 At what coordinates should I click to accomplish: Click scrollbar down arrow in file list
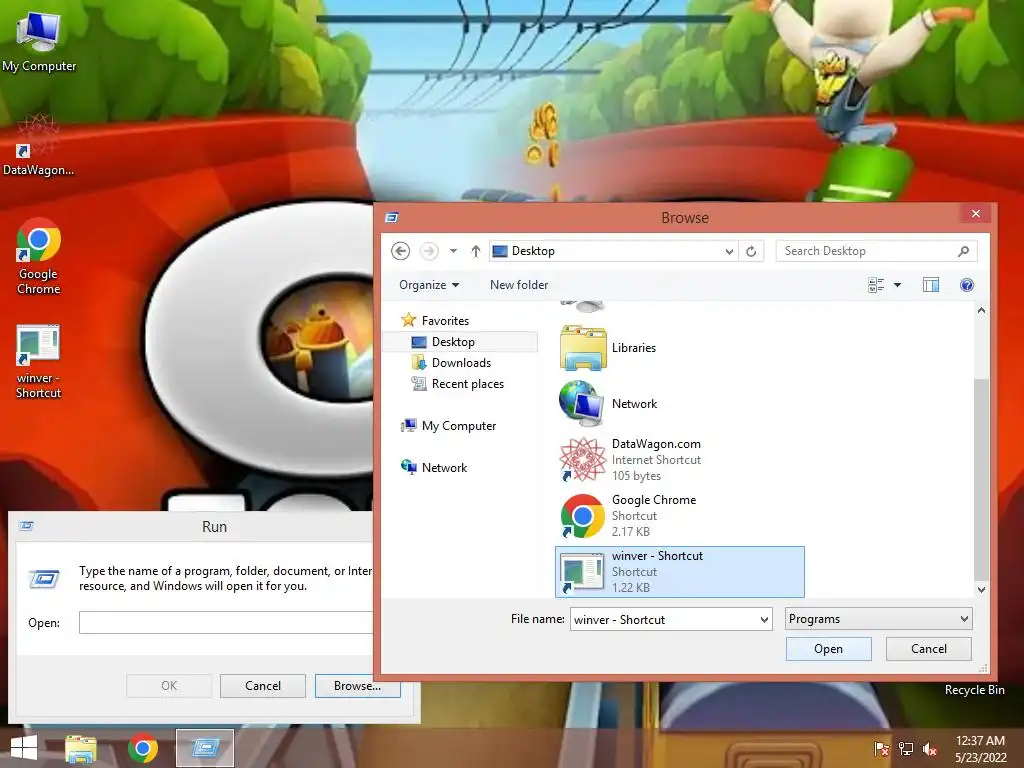tap(981, 589)
